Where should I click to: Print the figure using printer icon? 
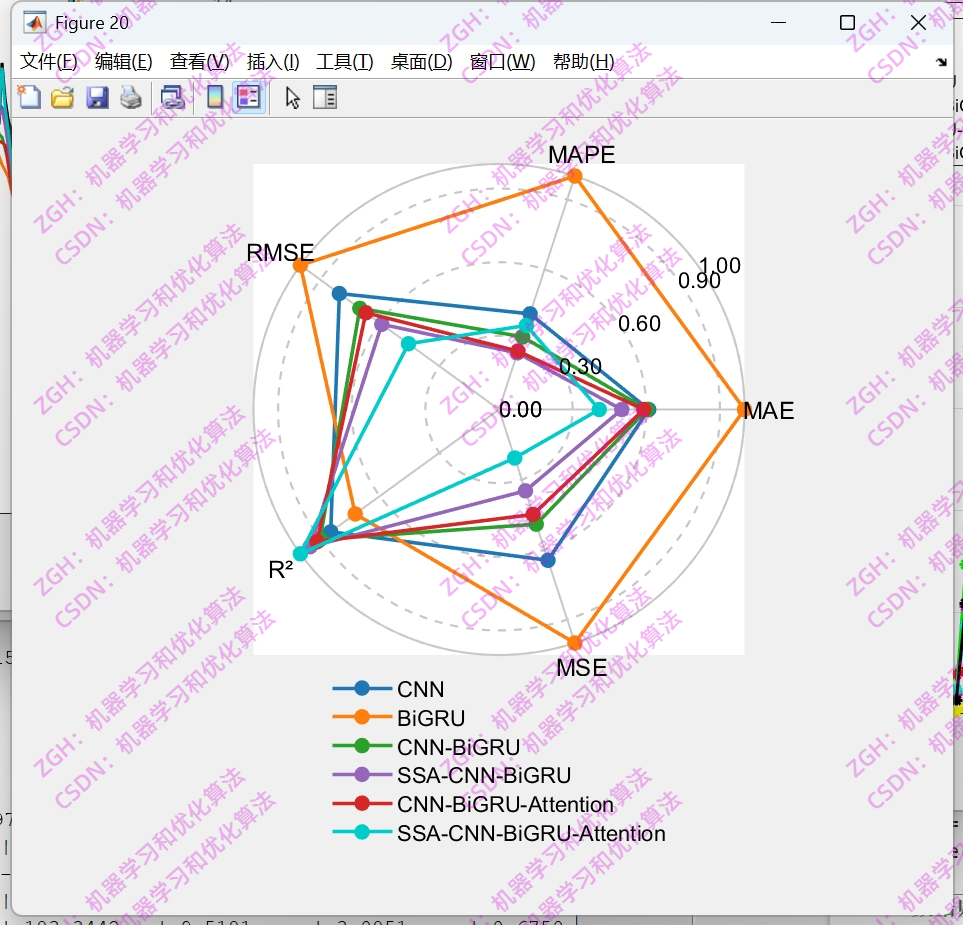[x=131, y=97]
